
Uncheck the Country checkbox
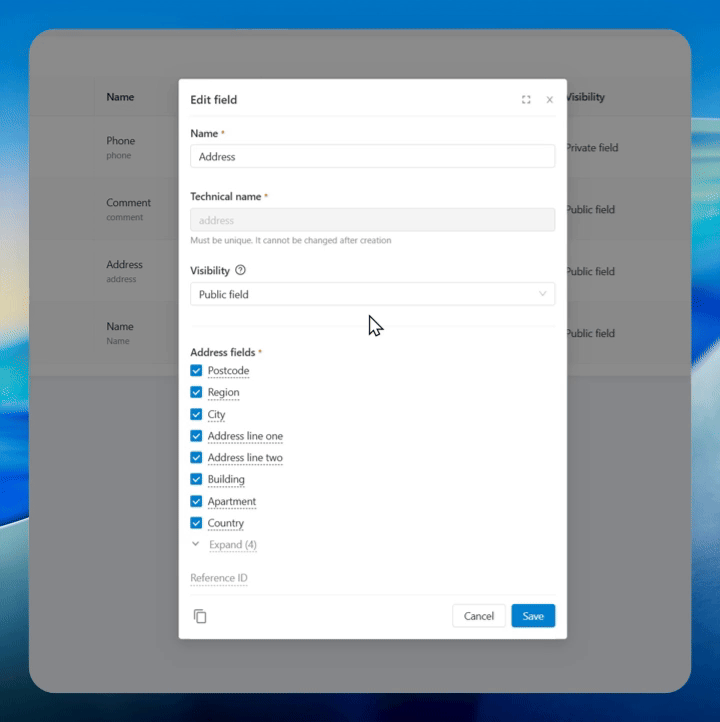point(196,523)
